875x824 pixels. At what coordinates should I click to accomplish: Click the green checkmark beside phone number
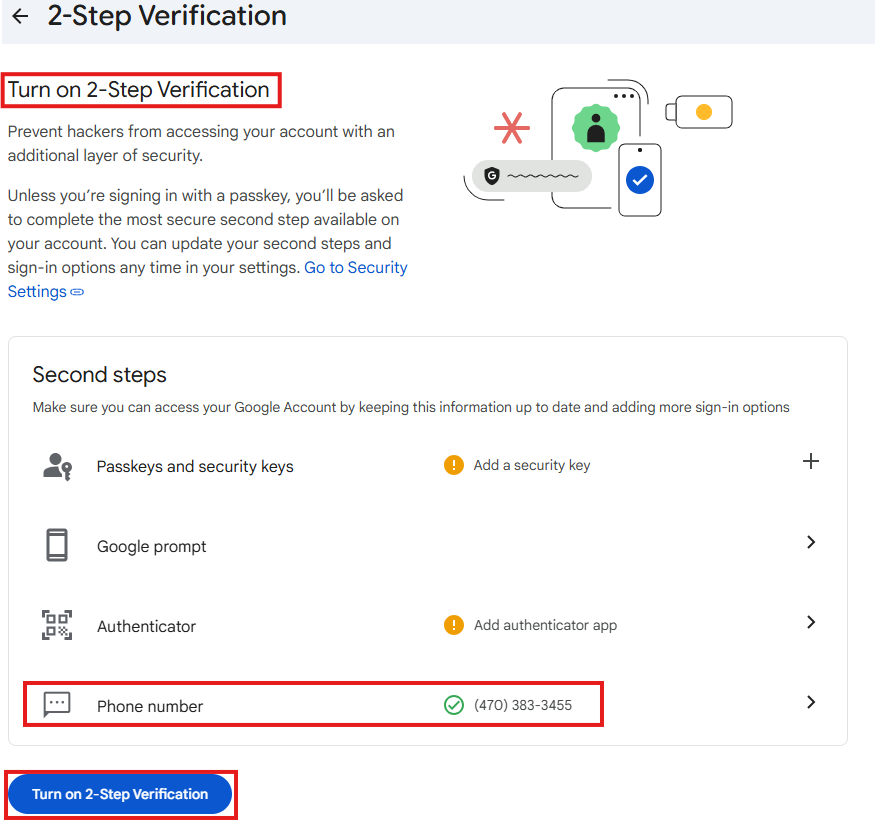pyautogui.click(x=454, y=705)
